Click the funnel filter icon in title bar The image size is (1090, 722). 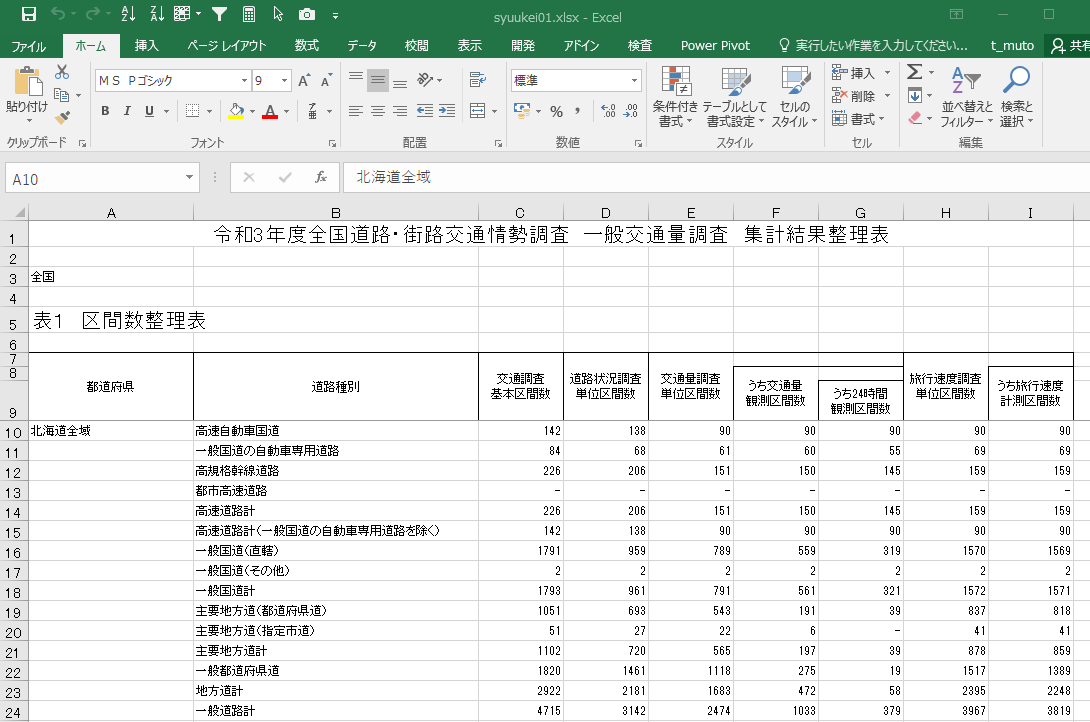click(x=219, y=14)
